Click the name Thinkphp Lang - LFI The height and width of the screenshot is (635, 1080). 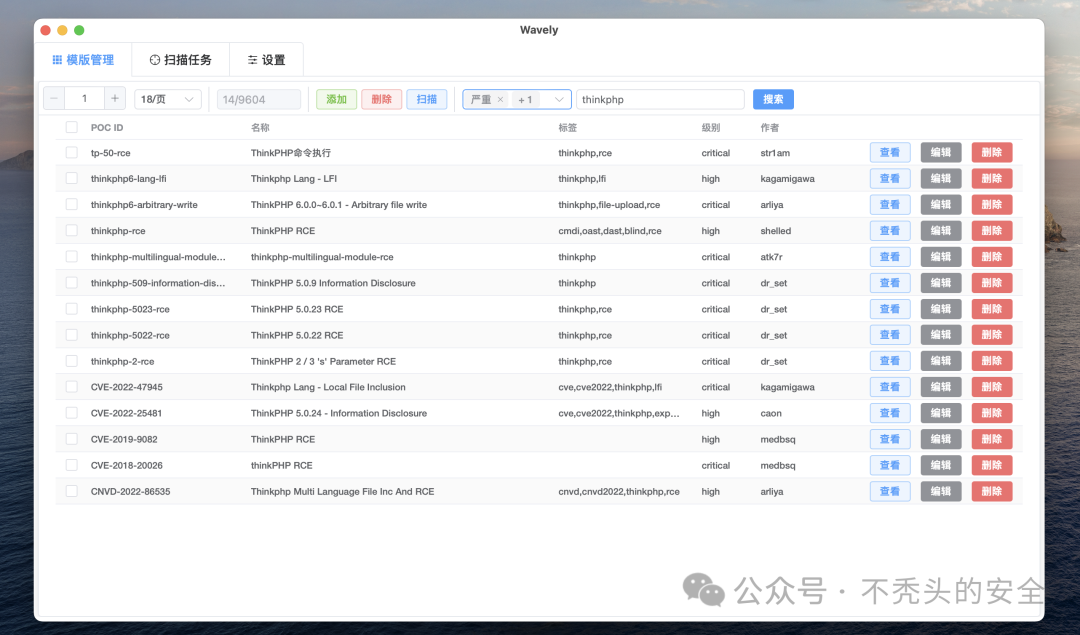294,178
